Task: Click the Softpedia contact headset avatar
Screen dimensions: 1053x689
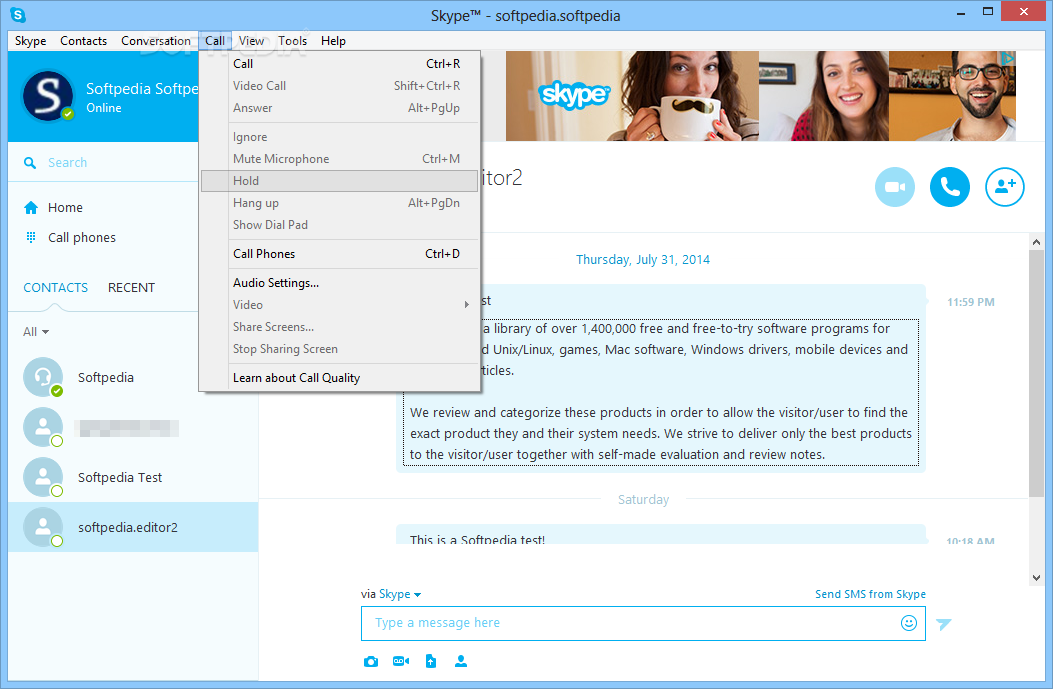Action: [43, 377]
